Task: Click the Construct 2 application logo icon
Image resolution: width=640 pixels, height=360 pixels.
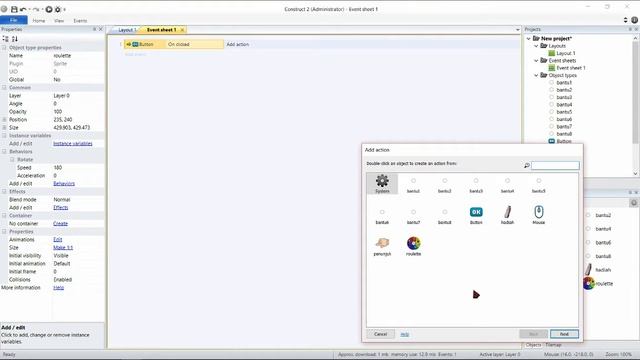Action: (4, 9)
